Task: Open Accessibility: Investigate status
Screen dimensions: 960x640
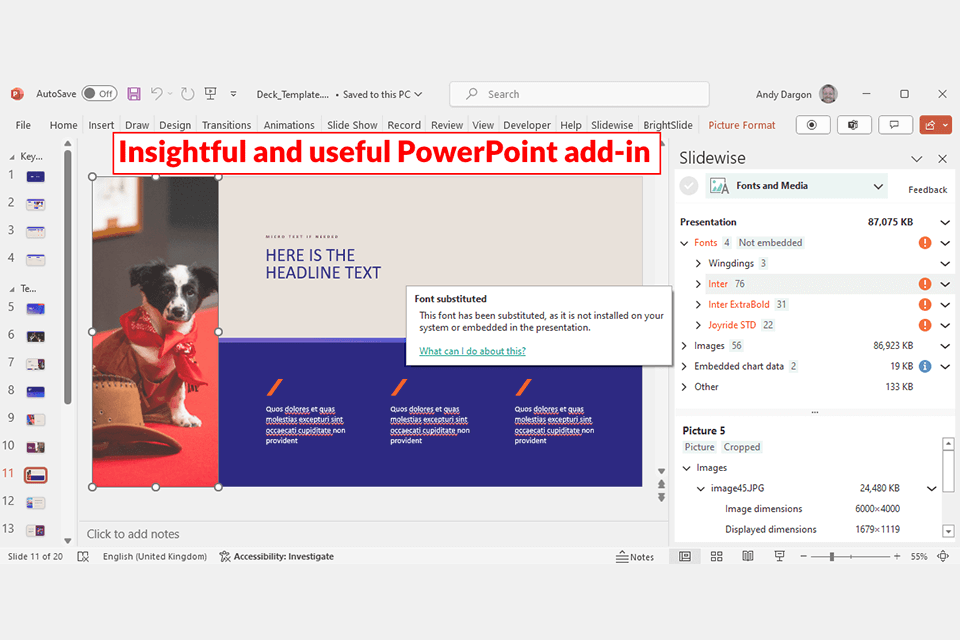Action: [277, 557]
